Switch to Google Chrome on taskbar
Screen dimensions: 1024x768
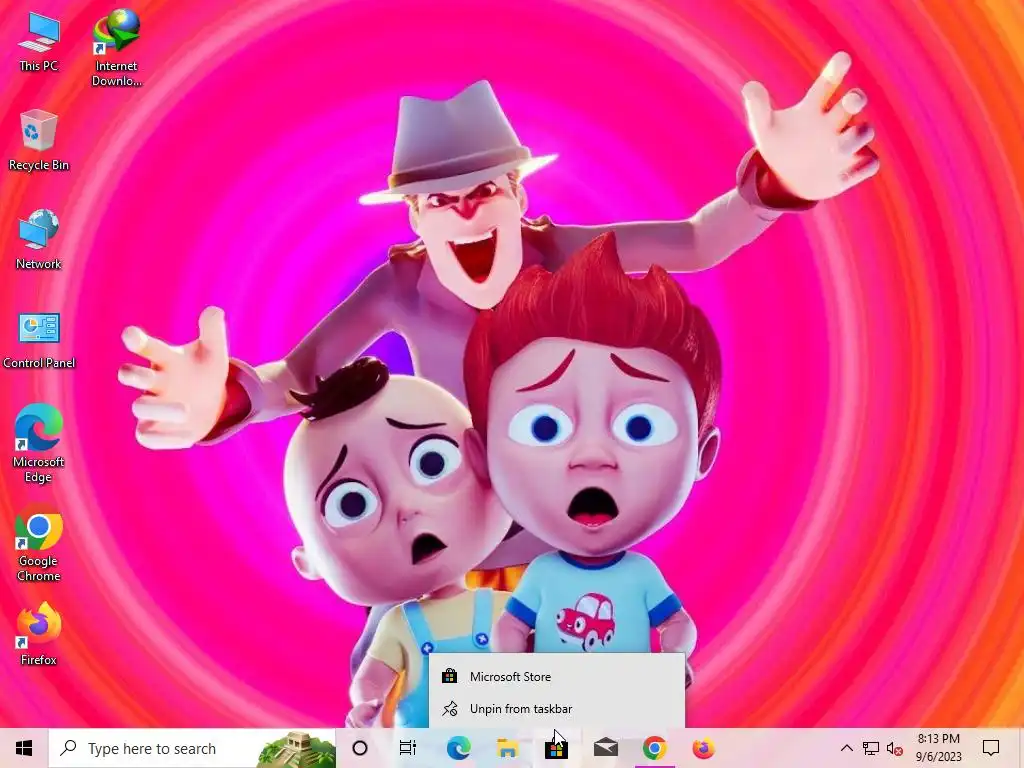pos(654,748)
